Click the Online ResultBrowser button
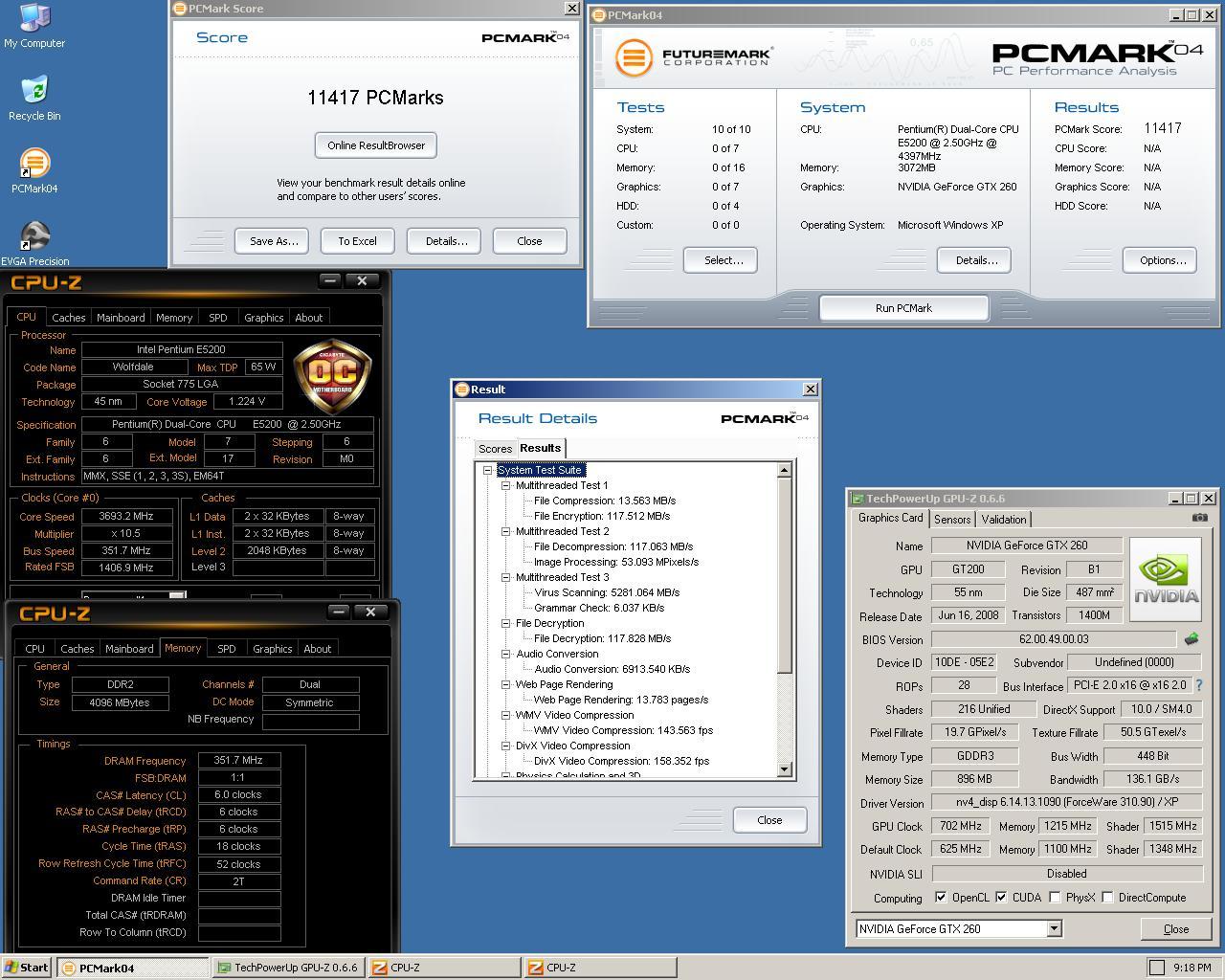Viewport: 1225px width, 980px height. 376,145
